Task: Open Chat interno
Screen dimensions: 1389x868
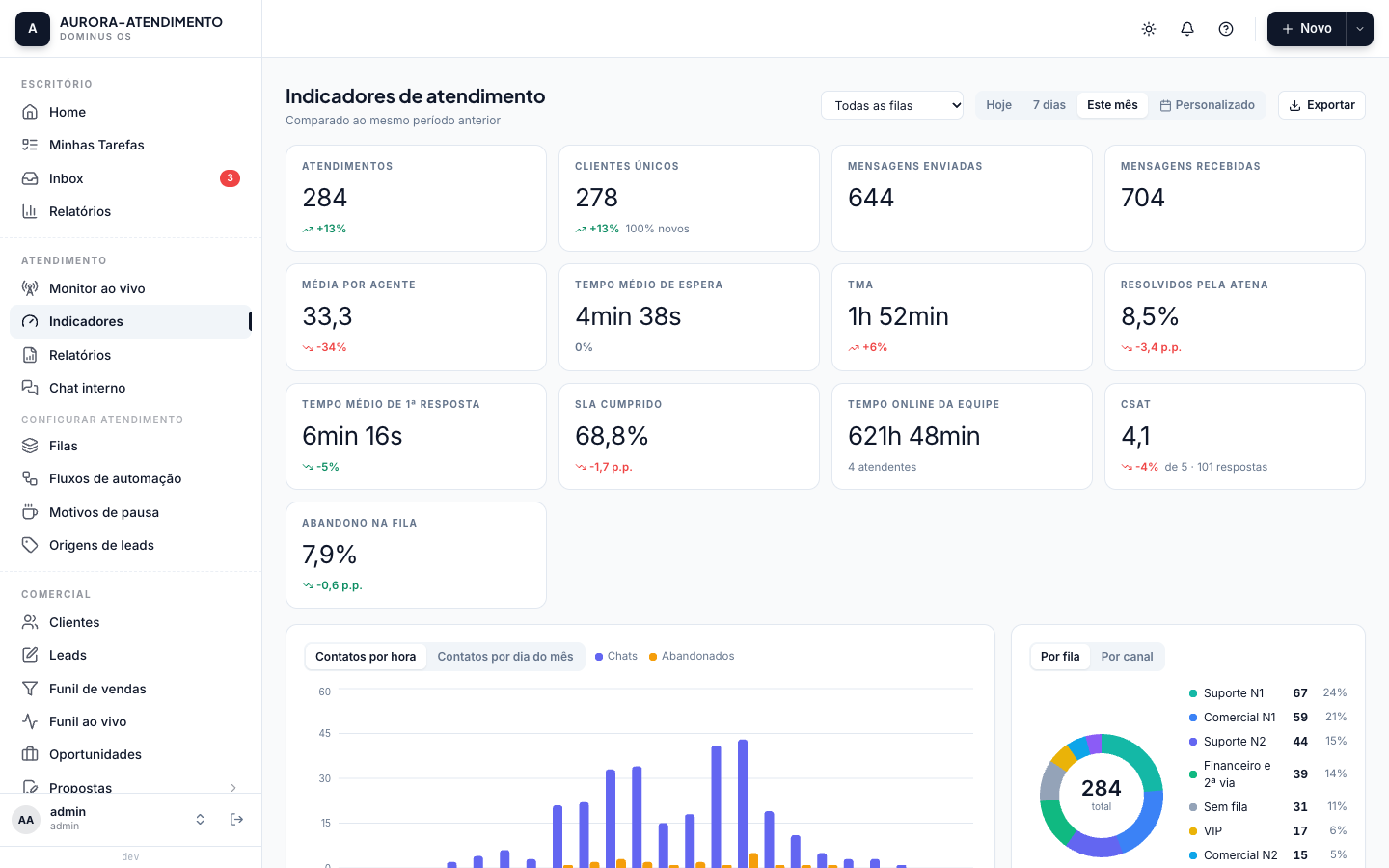Action: click(130, 388)
